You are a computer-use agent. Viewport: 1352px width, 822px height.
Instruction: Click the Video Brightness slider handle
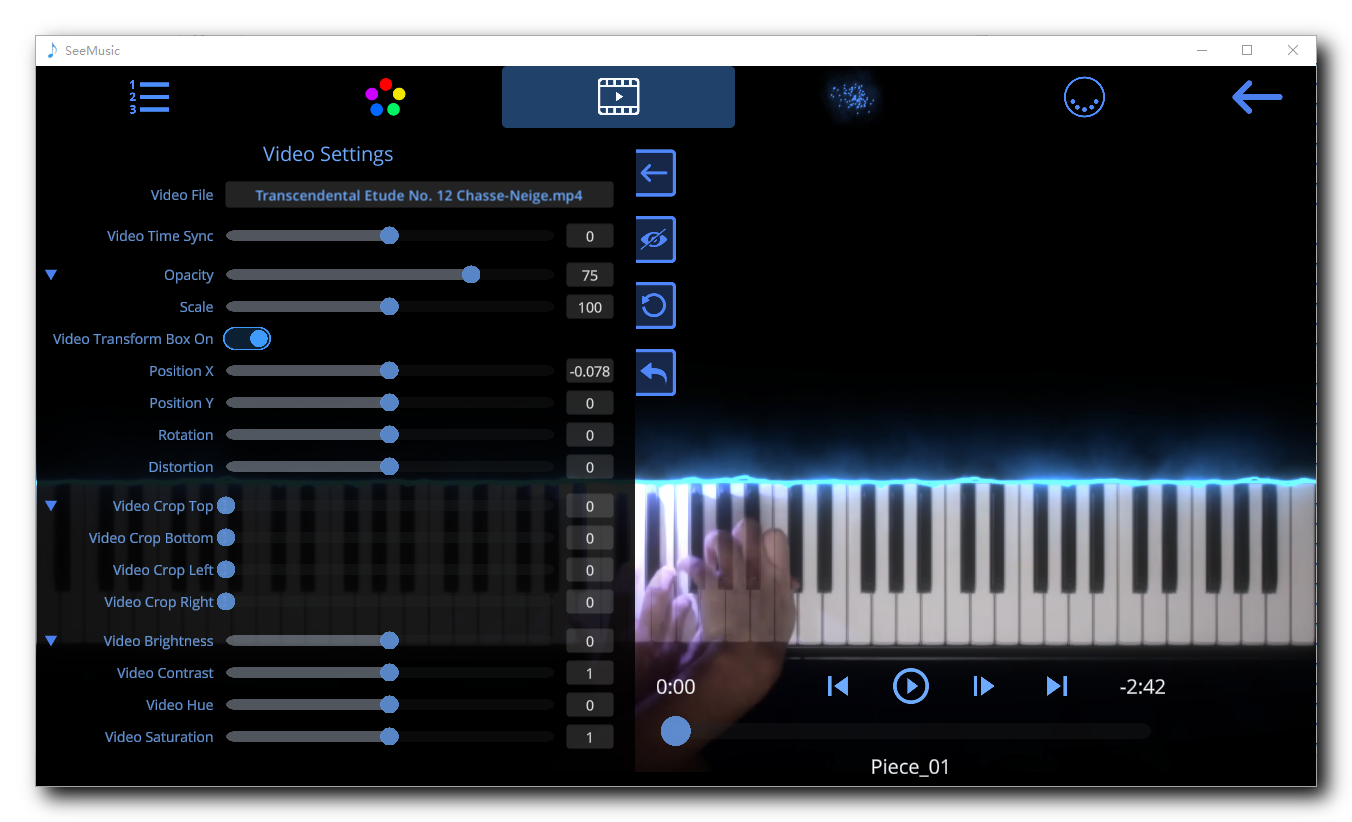point(390,641)
